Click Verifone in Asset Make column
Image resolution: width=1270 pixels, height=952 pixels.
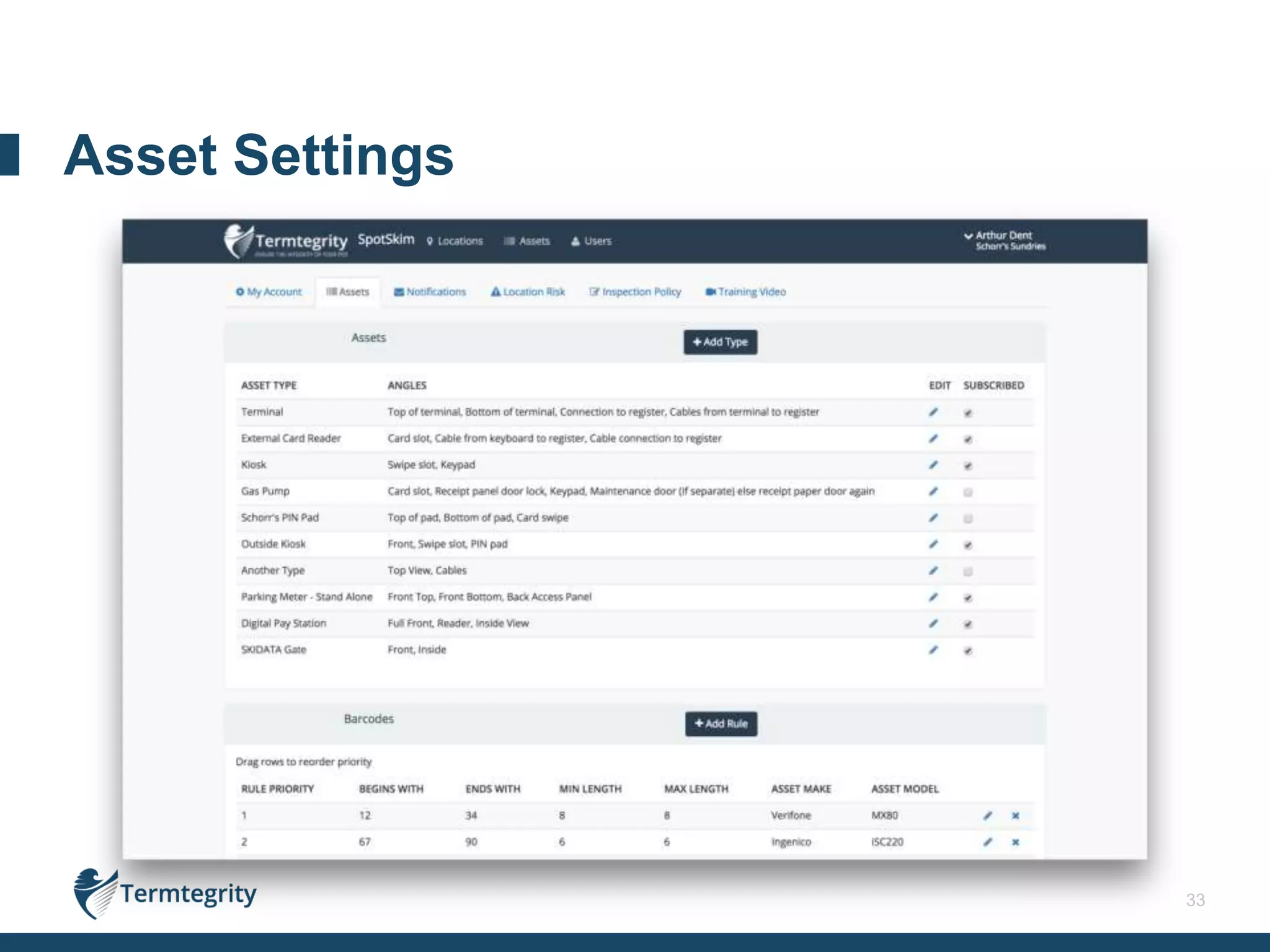tap(791, 816)
